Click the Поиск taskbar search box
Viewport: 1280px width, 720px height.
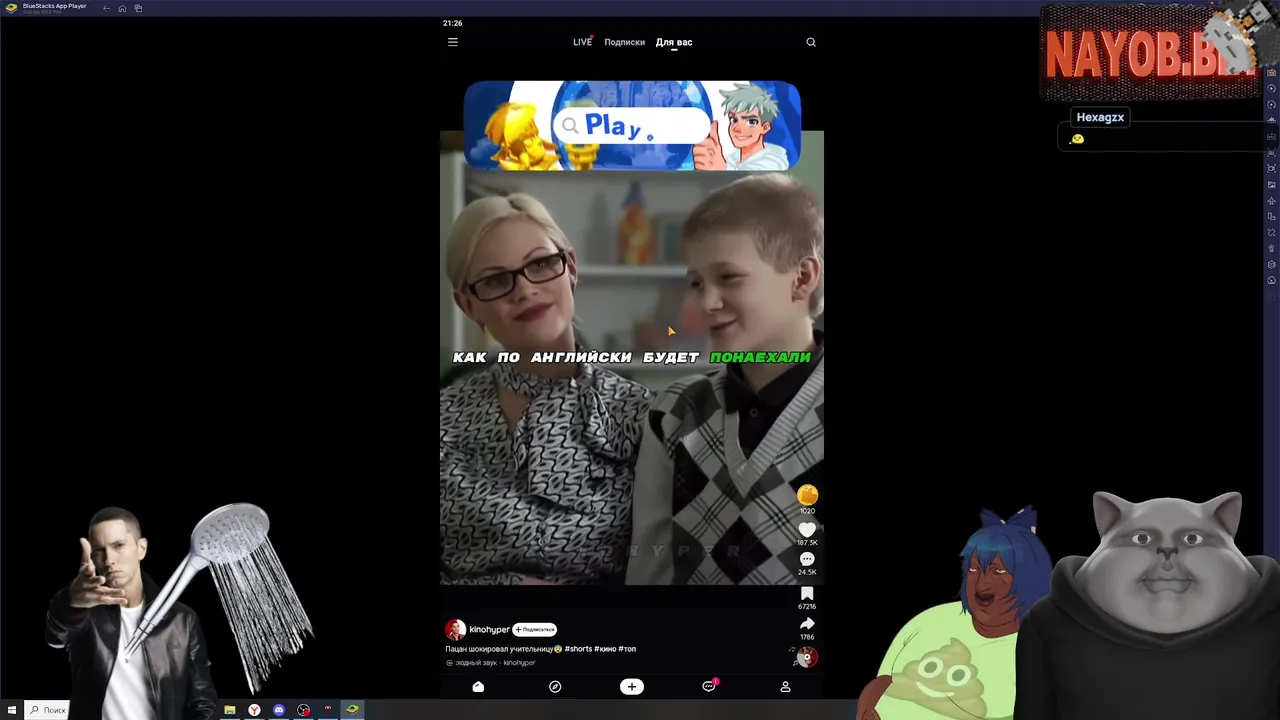coord(46,710)
